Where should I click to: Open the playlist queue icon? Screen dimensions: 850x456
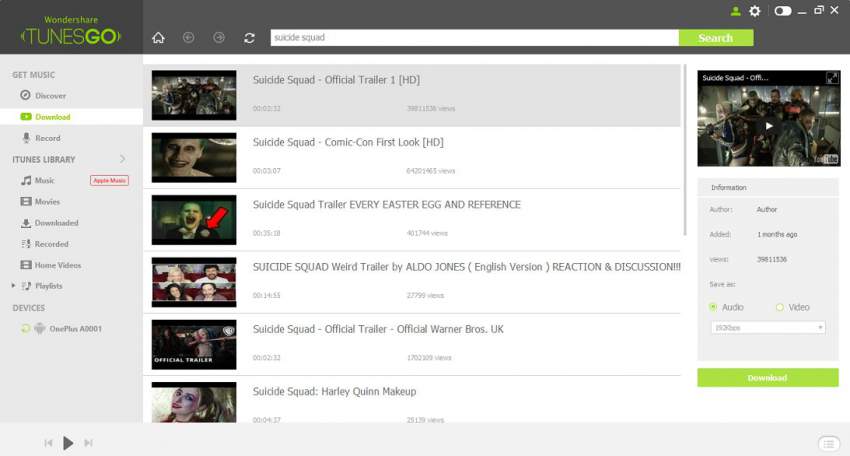(x=828, y=444)
